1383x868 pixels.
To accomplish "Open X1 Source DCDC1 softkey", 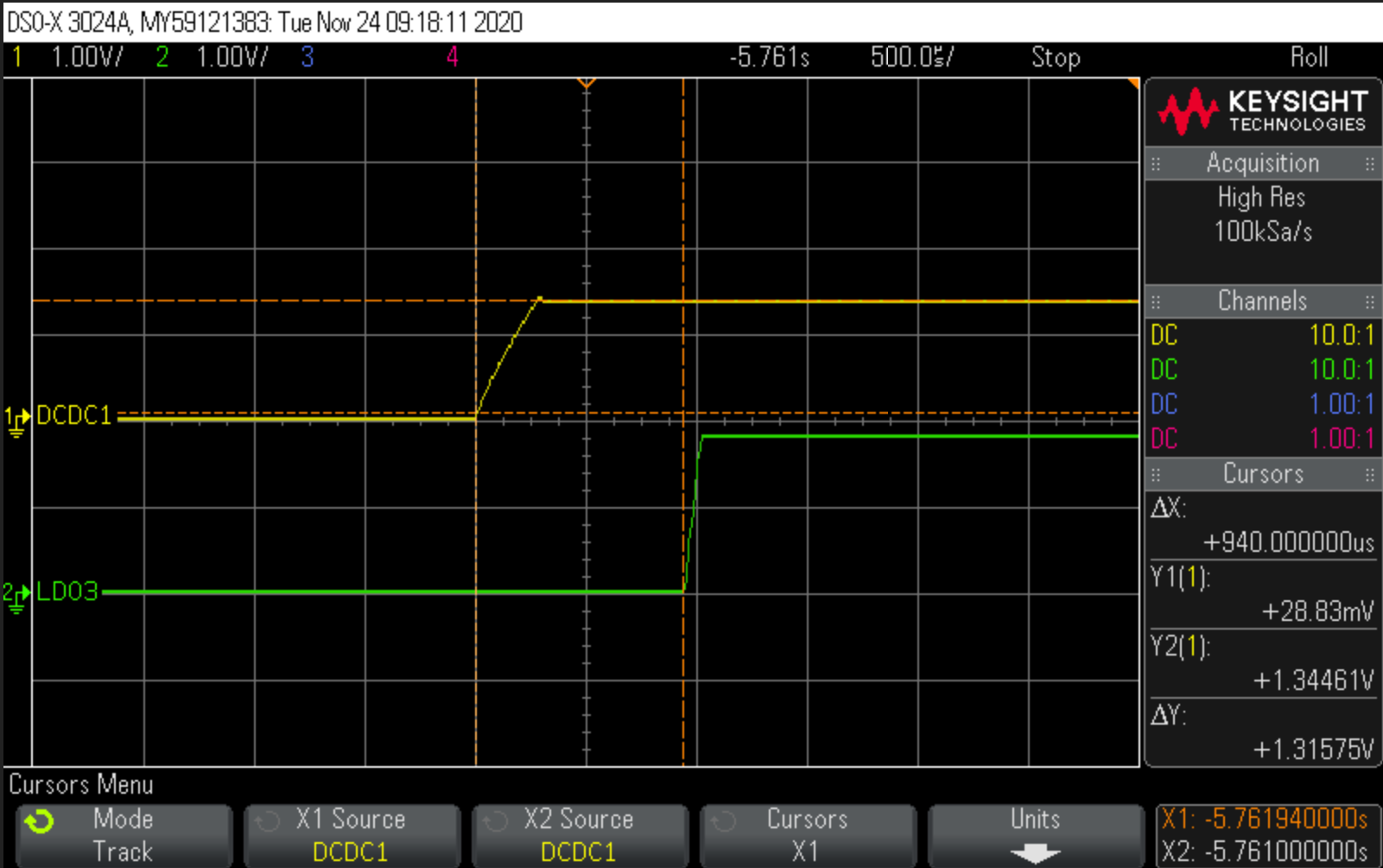I will click(x=352, y=835).
